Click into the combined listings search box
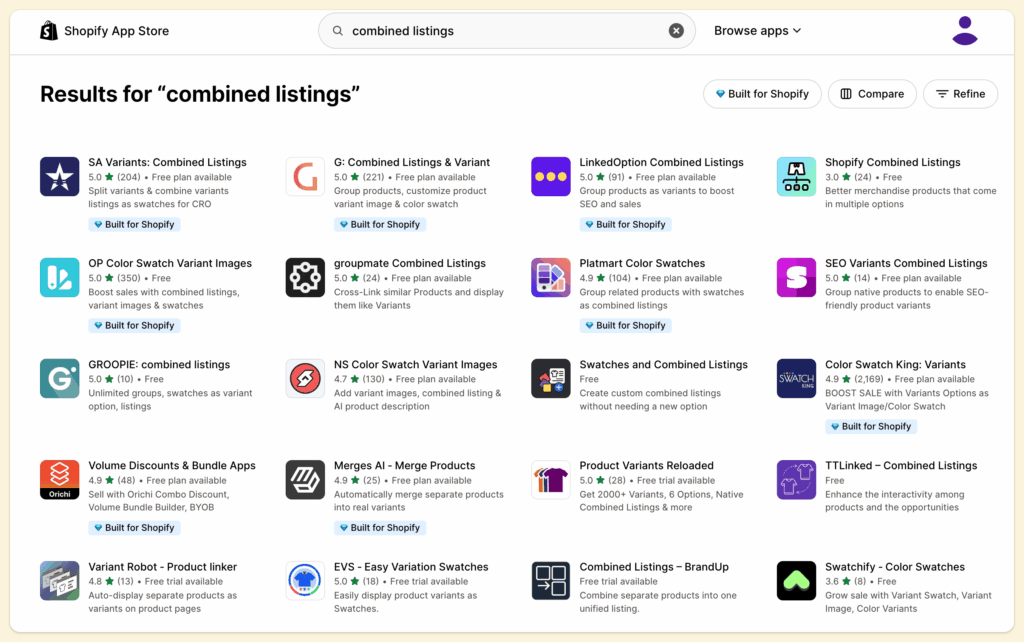The image size is (1024, 642). [x=500, y=31]
